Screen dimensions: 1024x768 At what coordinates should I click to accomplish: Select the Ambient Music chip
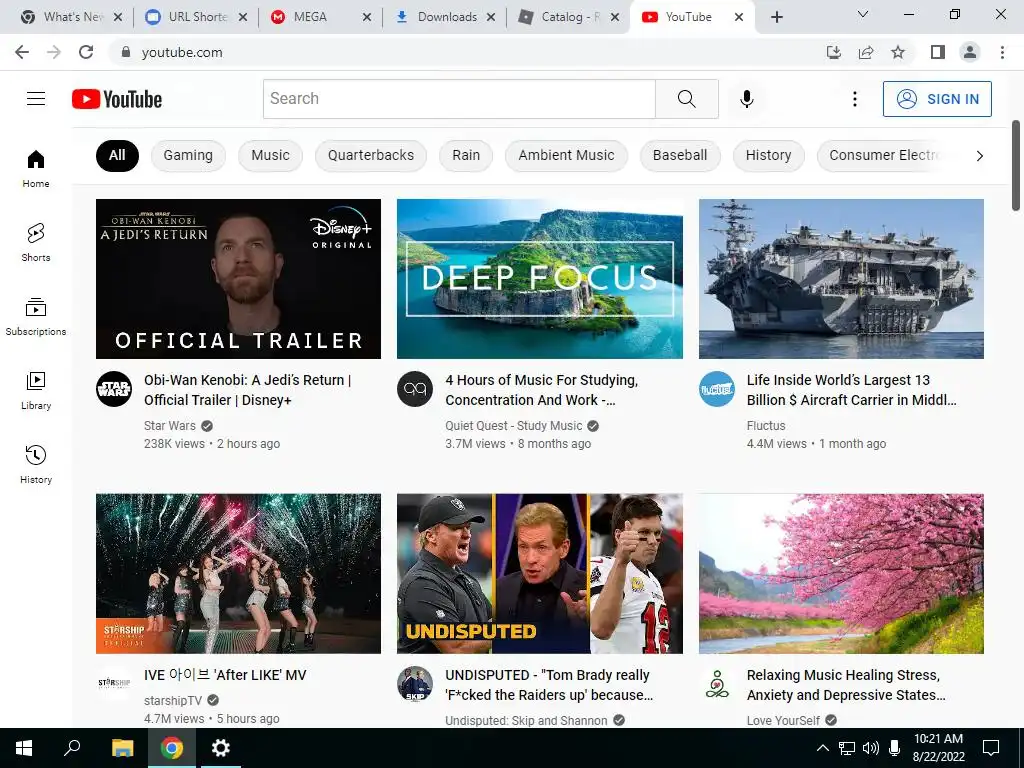click(x=566, y=155)
